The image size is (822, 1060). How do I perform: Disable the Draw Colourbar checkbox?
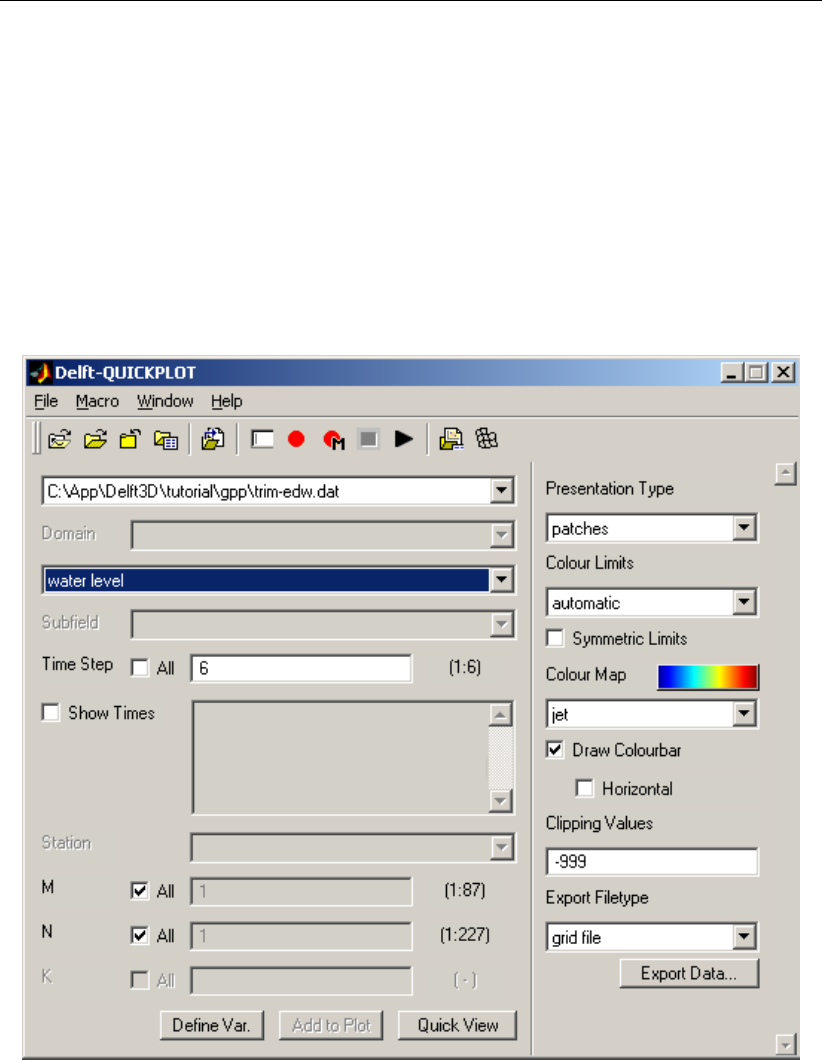555,750
